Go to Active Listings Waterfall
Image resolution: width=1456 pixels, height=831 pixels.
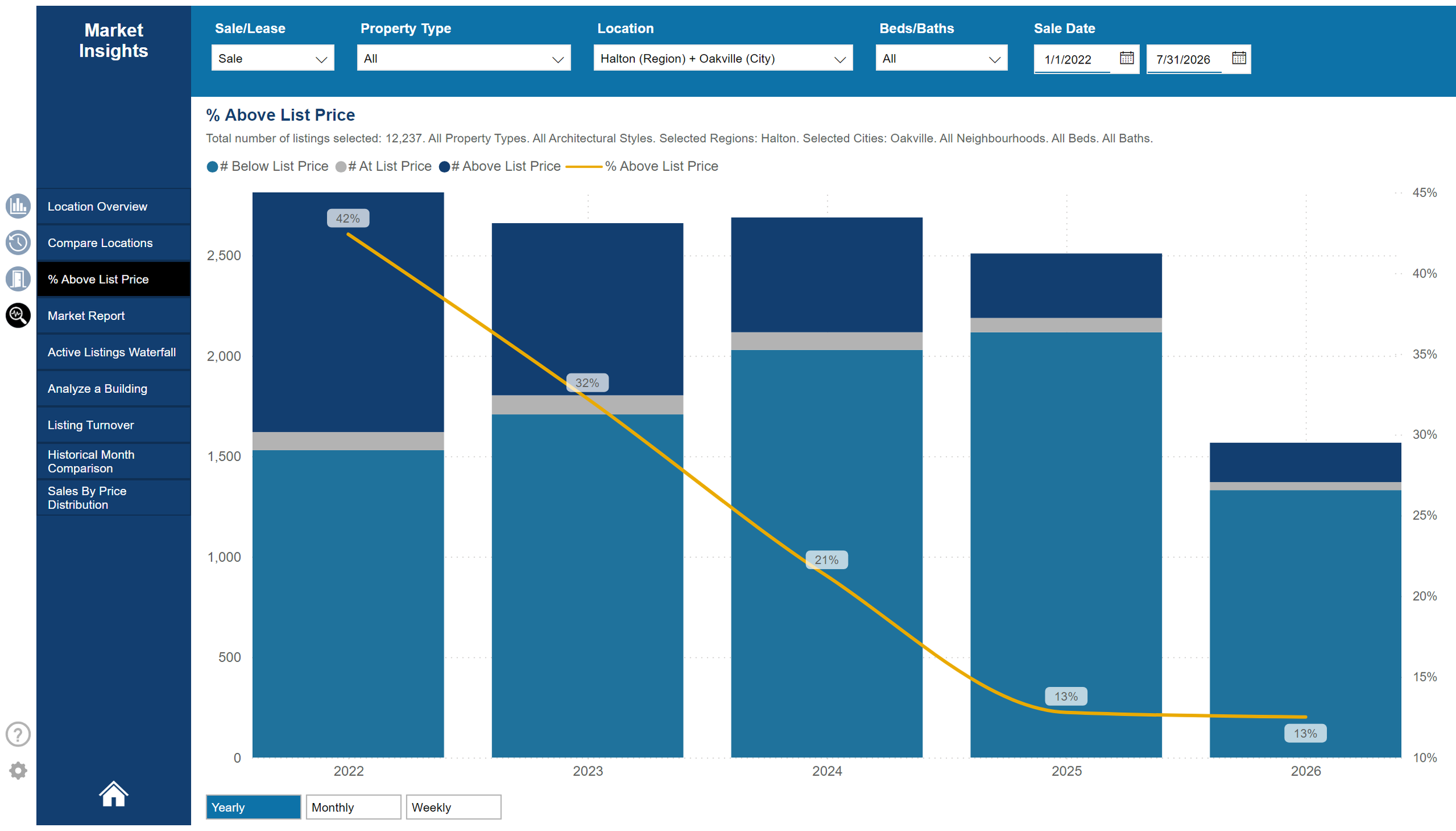(114, 352)
